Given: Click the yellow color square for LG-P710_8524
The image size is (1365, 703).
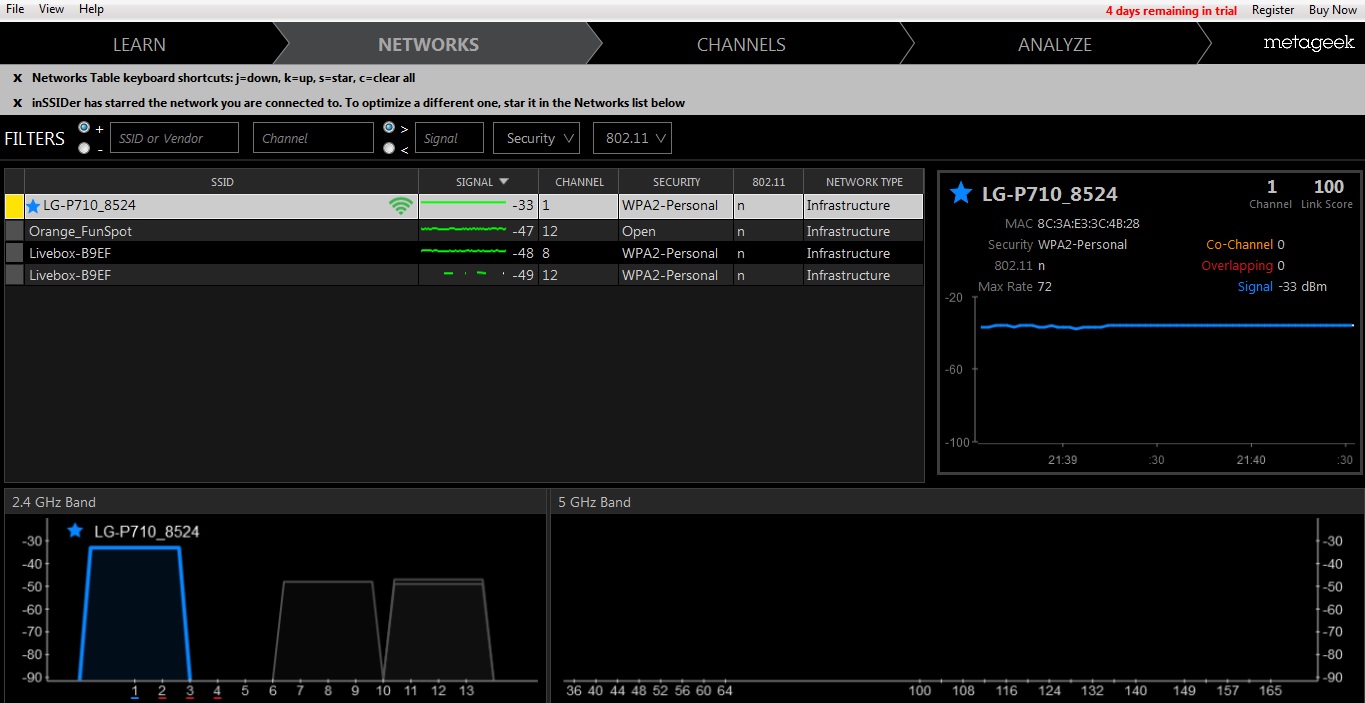Looking at the screenshot, I should click(x=14, y=206).
